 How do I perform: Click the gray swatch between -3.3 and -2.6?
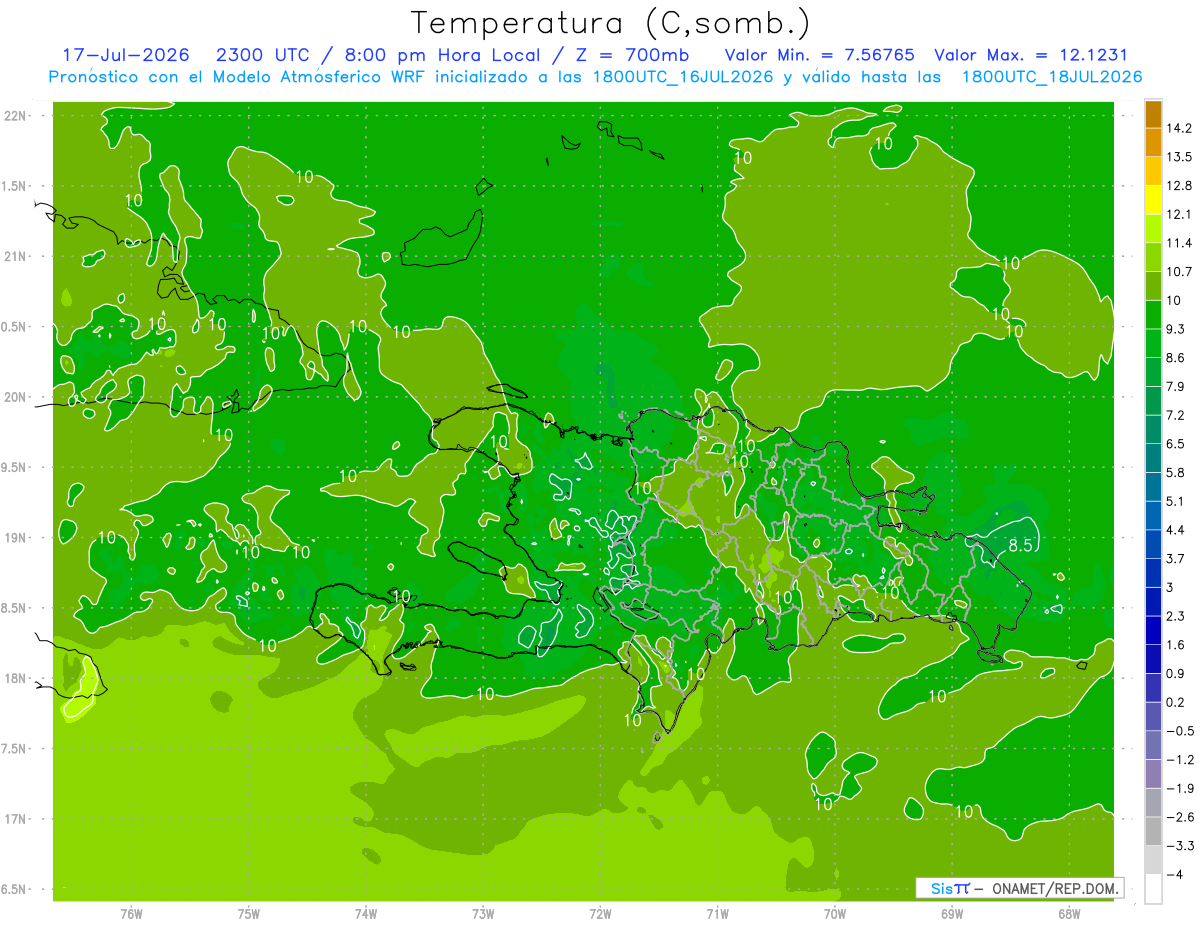coord(1153,831)
